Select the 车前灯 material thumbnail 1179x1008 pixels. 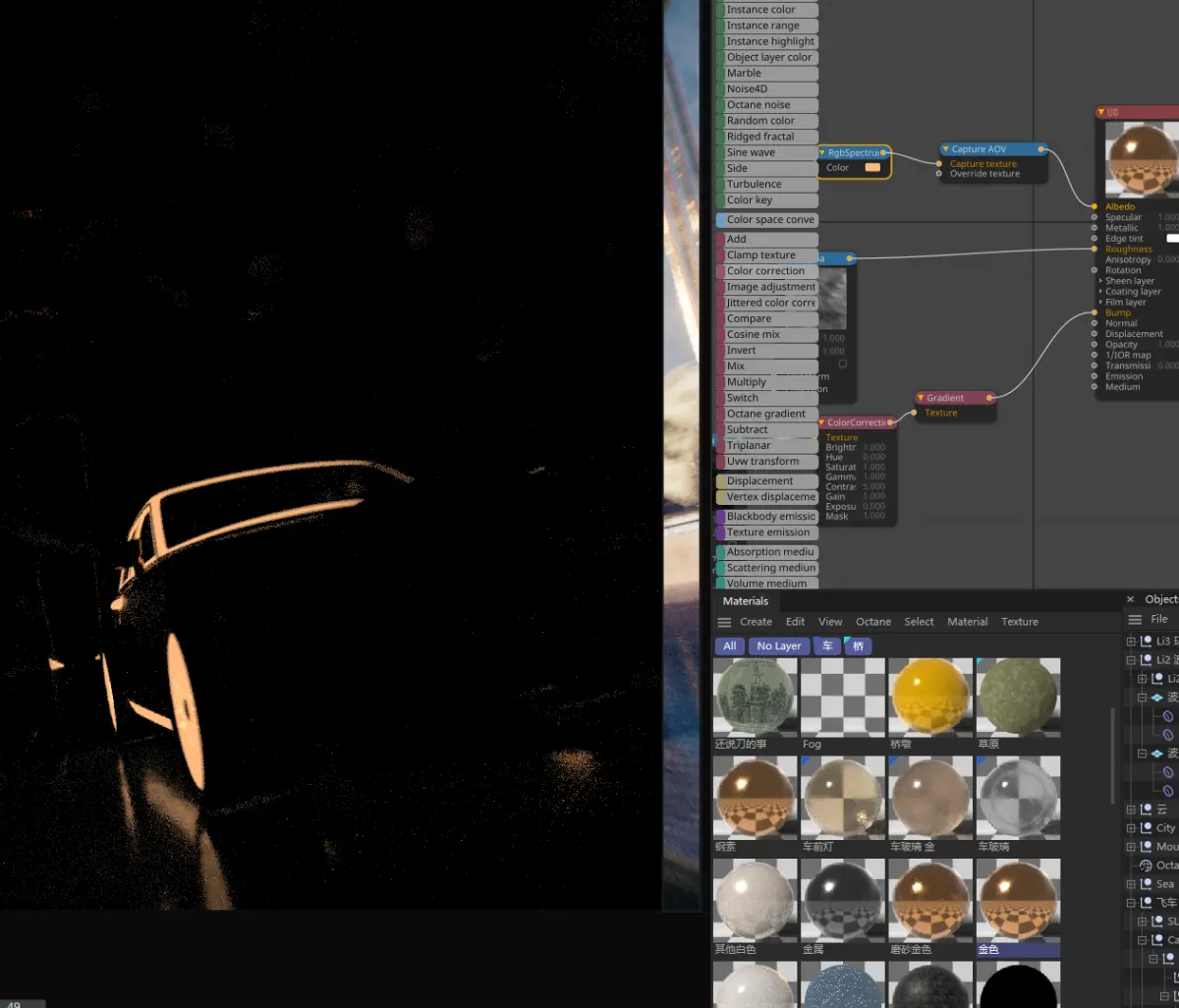[843, 798]
